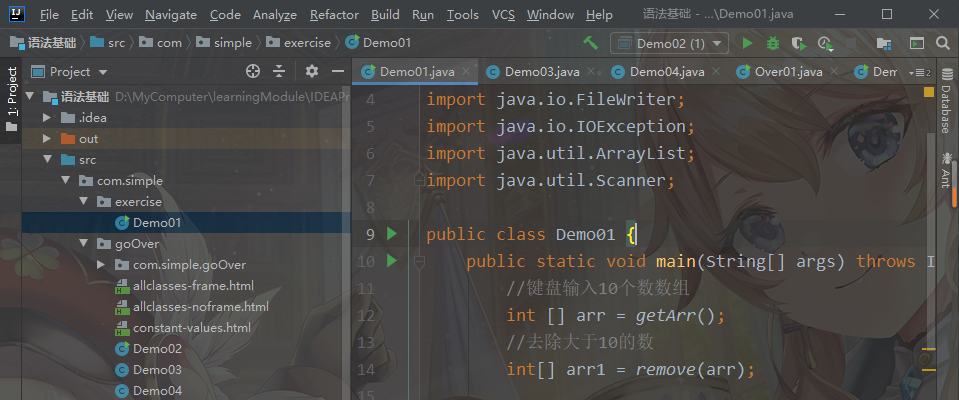
Task: Click the Run Anything window icon
Action: coord(916,43)
